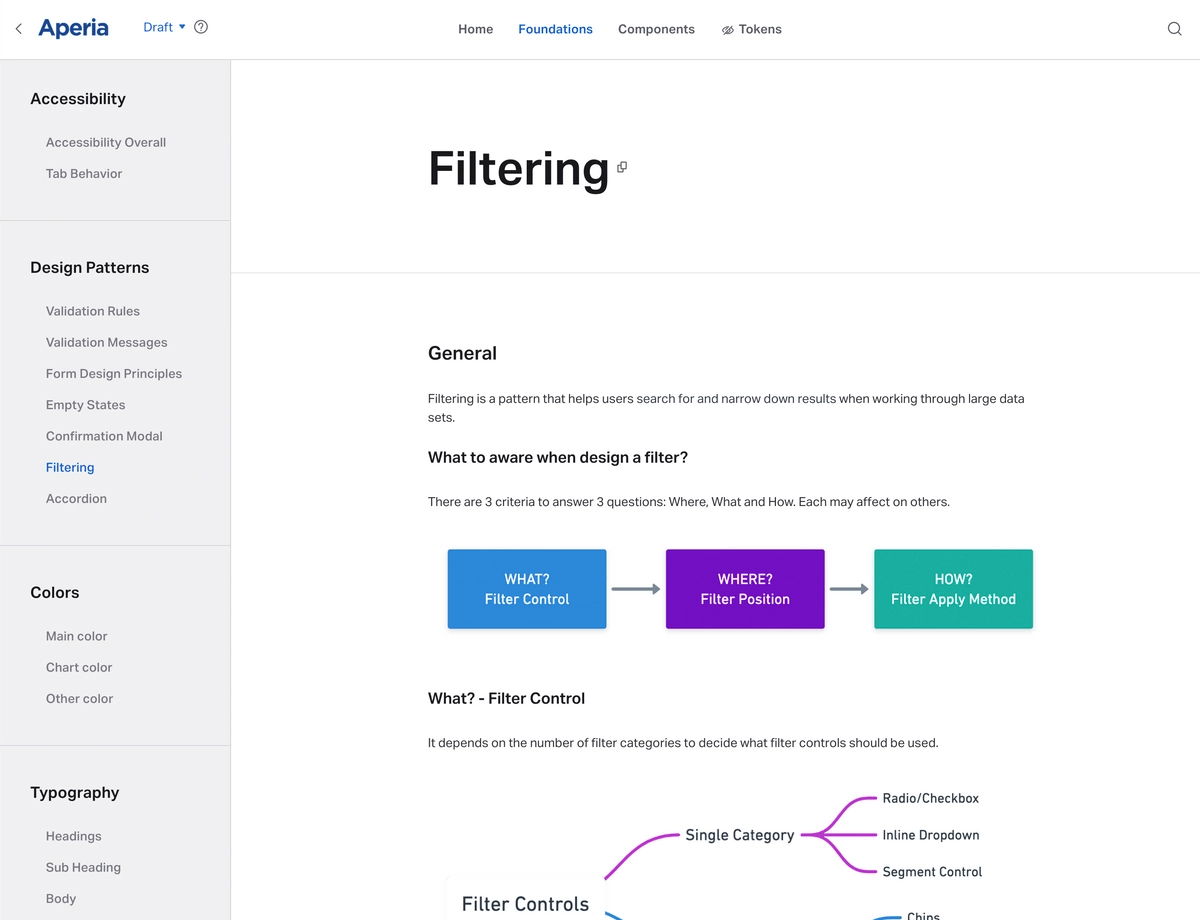Click the back arrow beside Aperia logo

click(x=18, y=29)
